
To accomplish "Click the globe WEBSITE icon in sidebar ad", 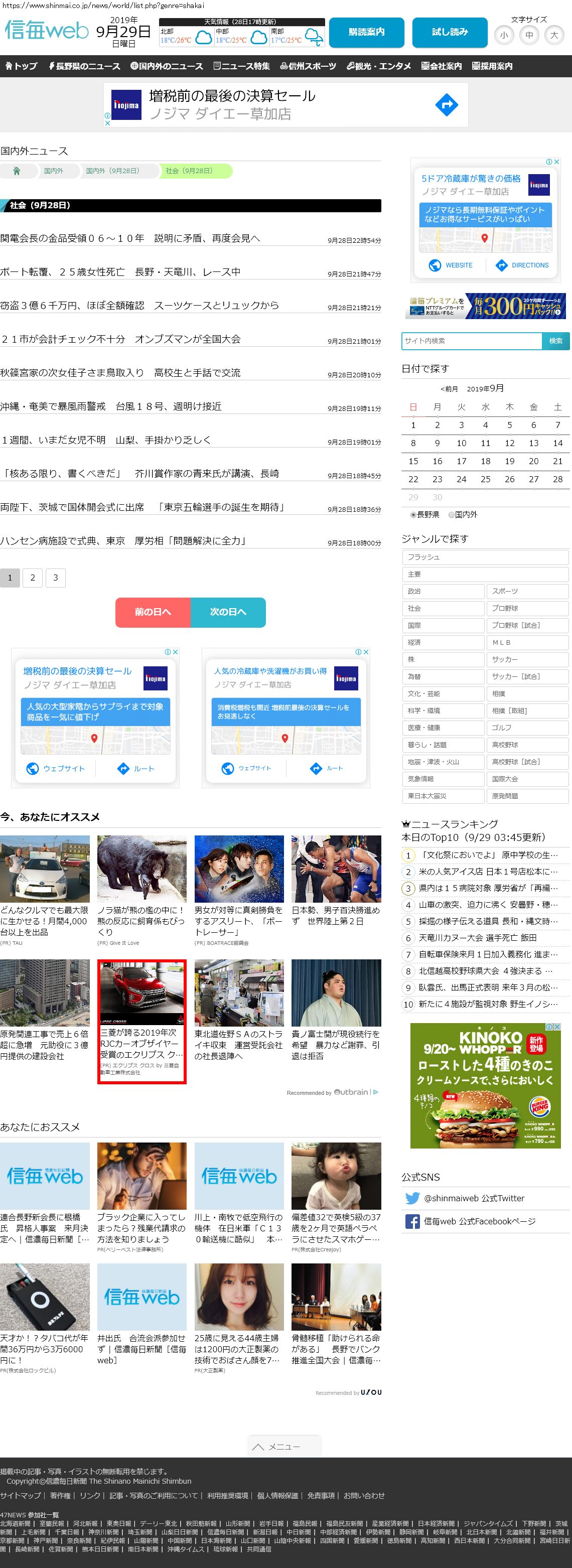I will click(435, 265).
